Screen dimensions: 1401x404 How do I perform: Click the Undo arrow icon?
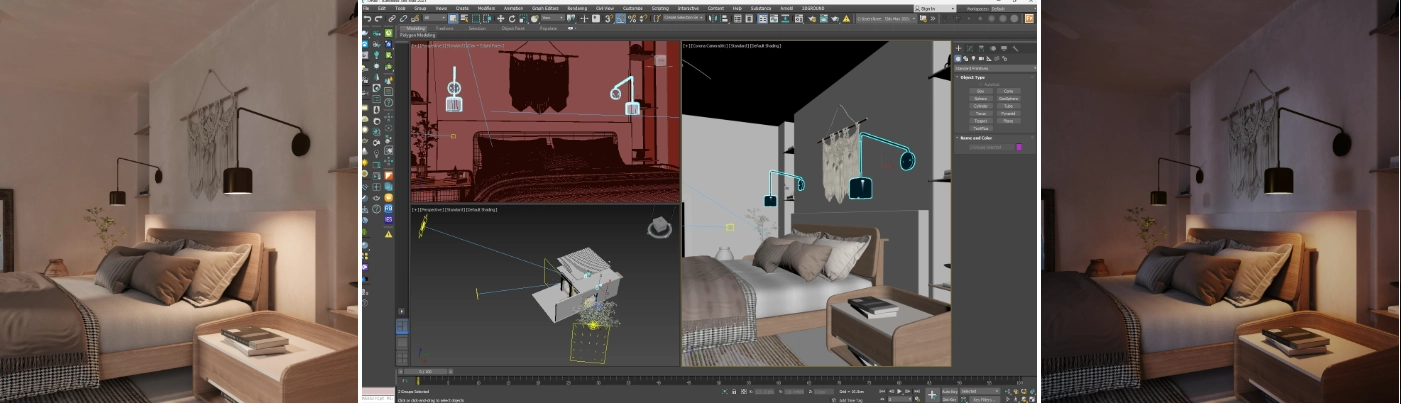coord(368,18)
